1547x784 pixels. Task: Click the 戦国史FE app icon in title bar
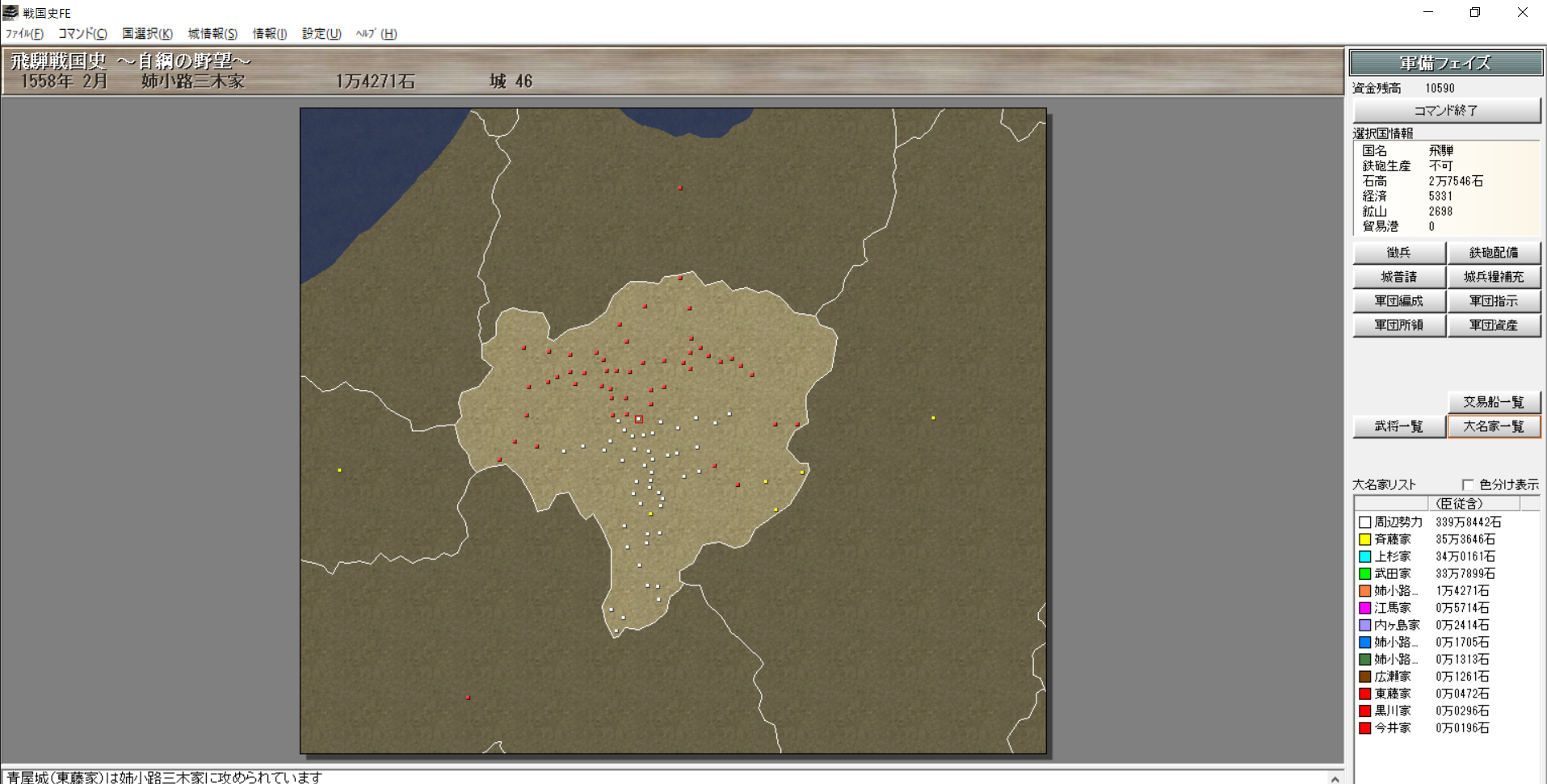pyautogui.click(x=11, y=12)
